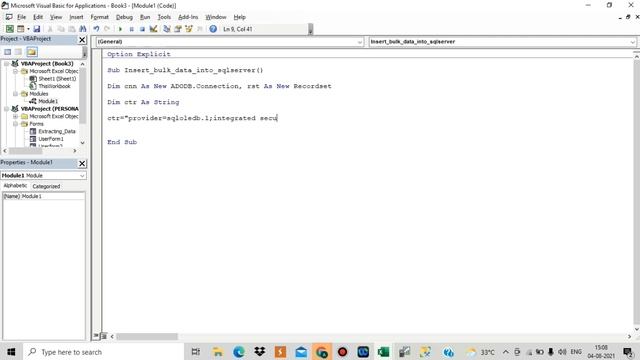Click Toggle Folders icon in Project pane
The image size is (640, 360).
click(x=32, y=52)
